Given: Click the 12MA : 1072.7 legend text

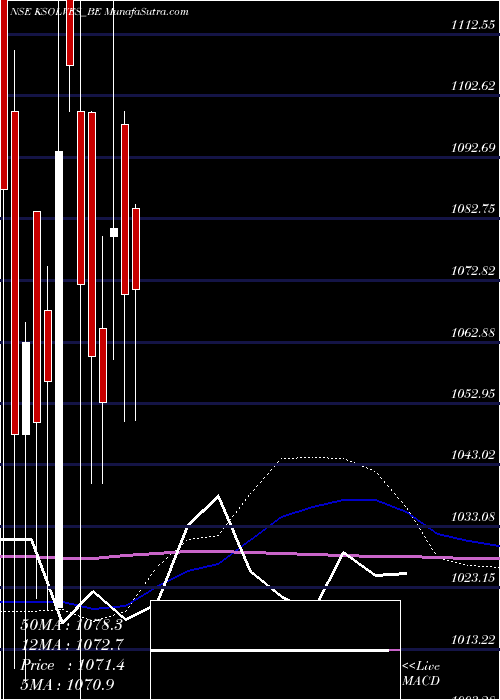Looking at the screenshot, I should tap(72, 644).
